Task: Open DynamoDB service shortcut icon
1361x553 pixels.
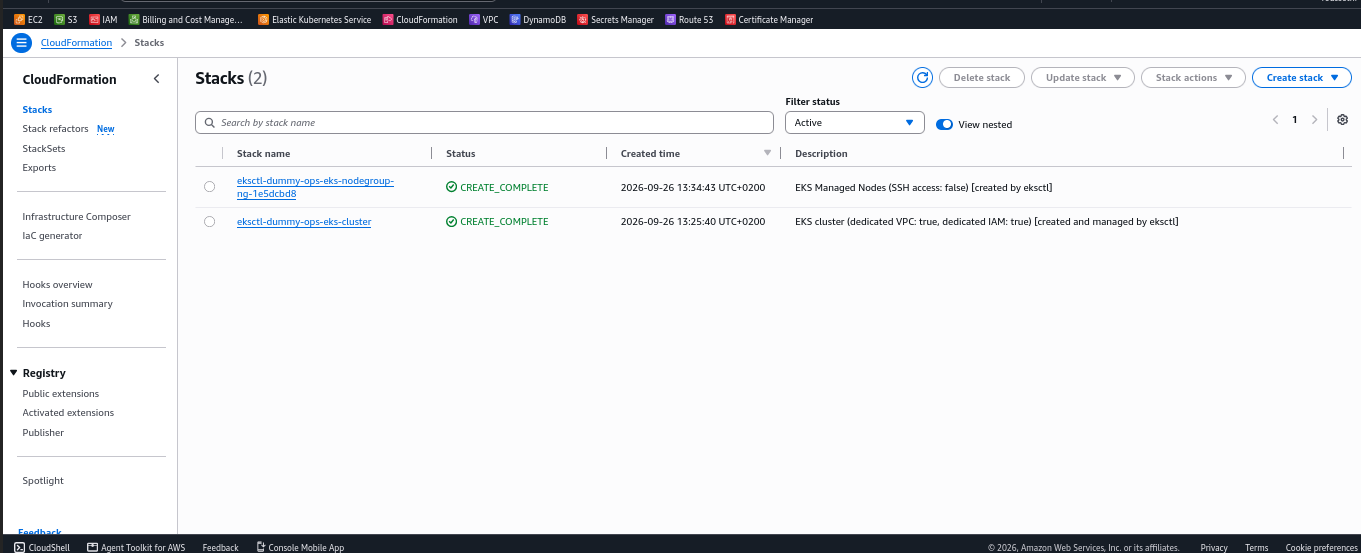Action: tap(515, 19)
